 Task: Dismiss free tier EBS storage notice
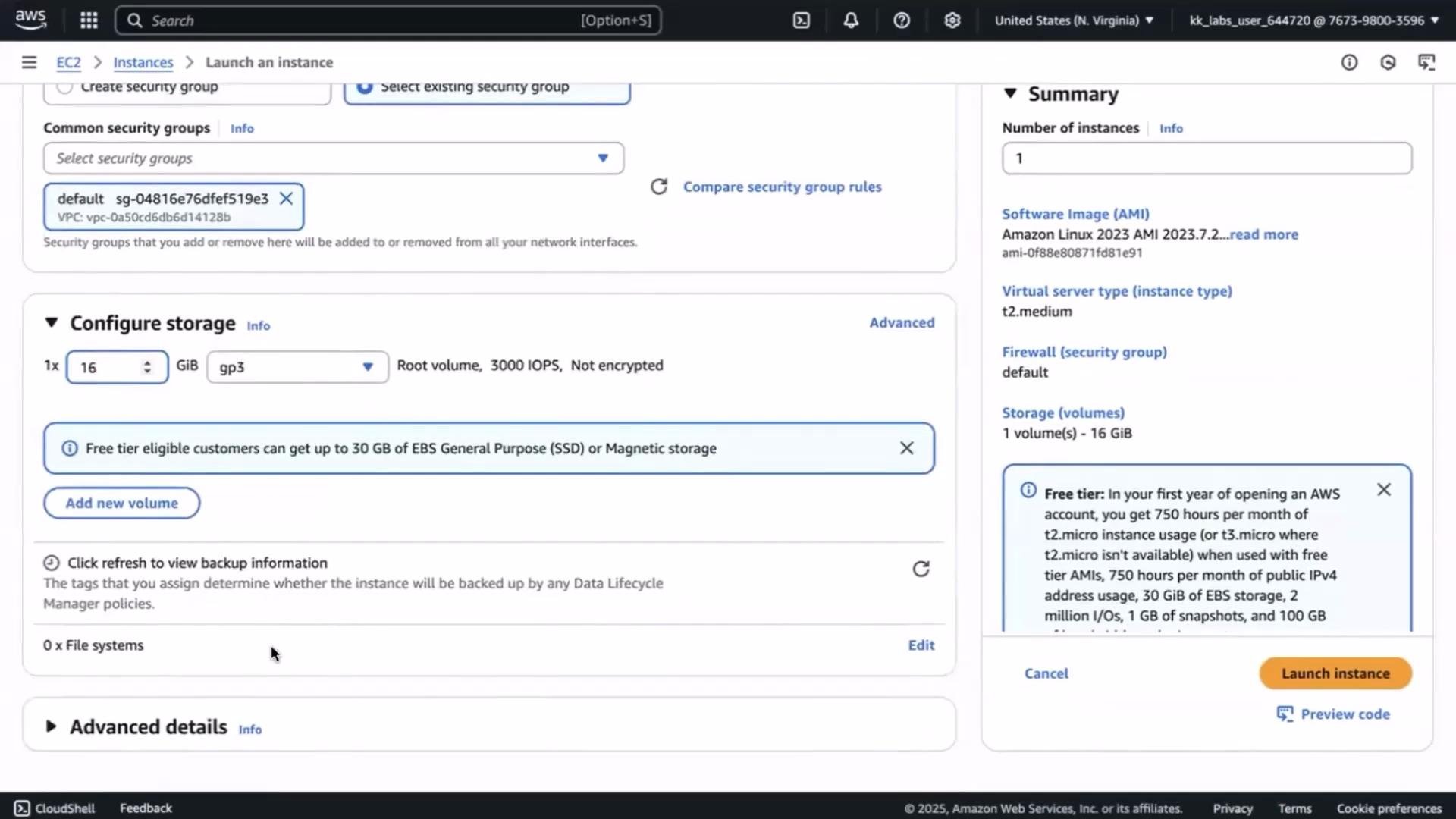click(906, 448)
